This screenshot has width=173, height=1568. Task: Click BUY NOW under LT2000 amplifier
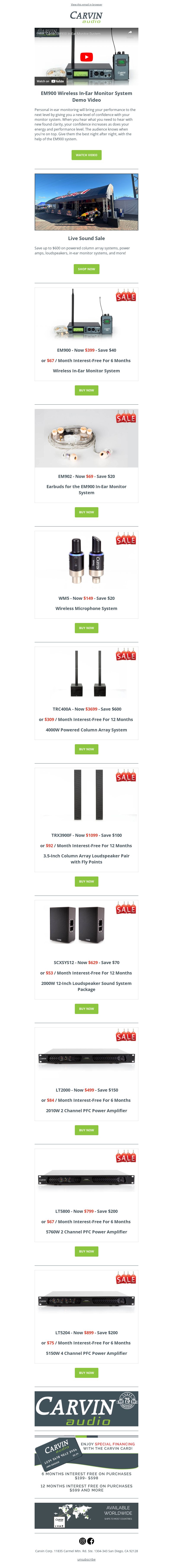click(86, 1130)
